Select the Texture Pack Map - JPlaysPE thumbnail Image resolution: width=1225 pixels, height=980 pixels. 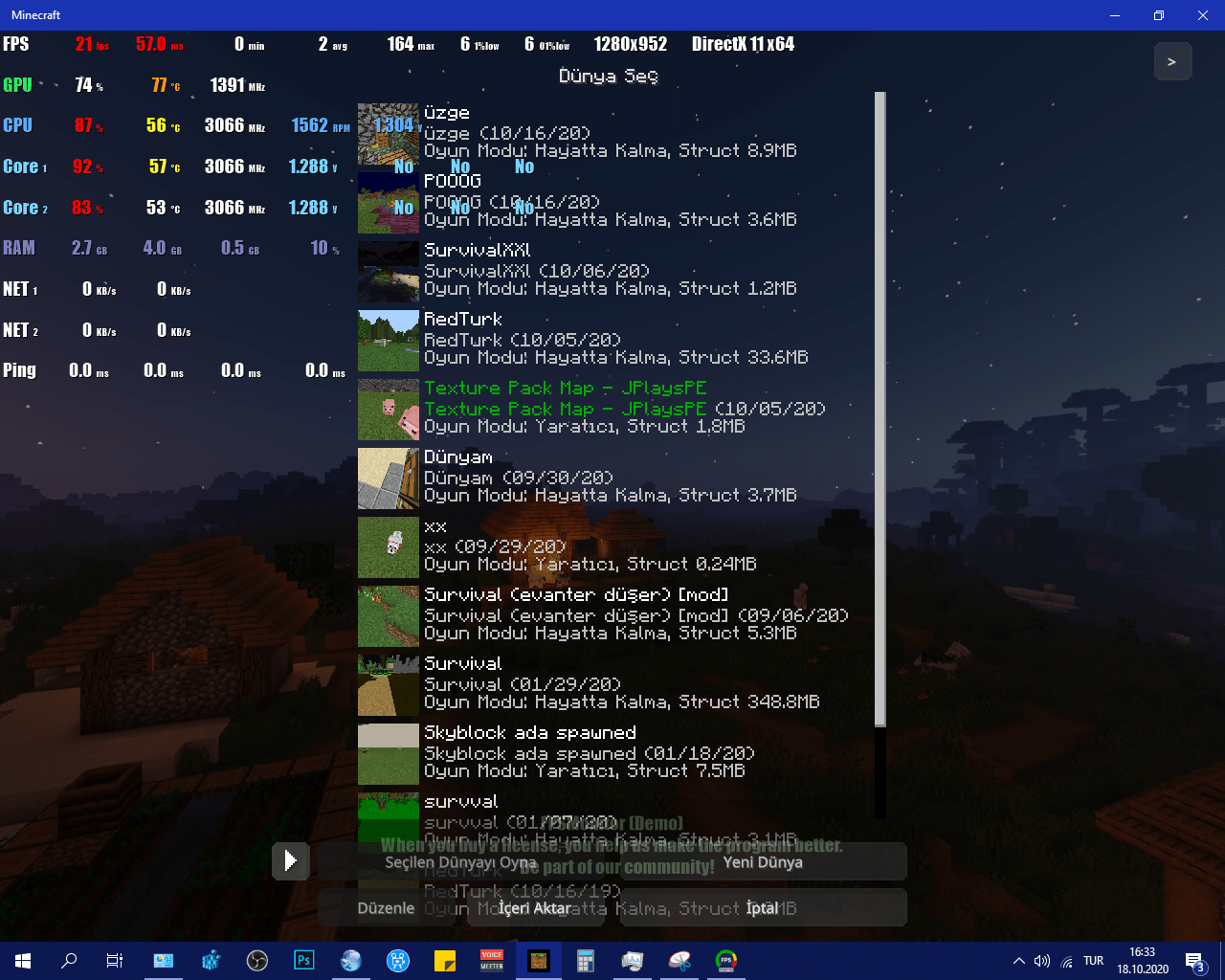pyautogui.click(x=389, y=410)
